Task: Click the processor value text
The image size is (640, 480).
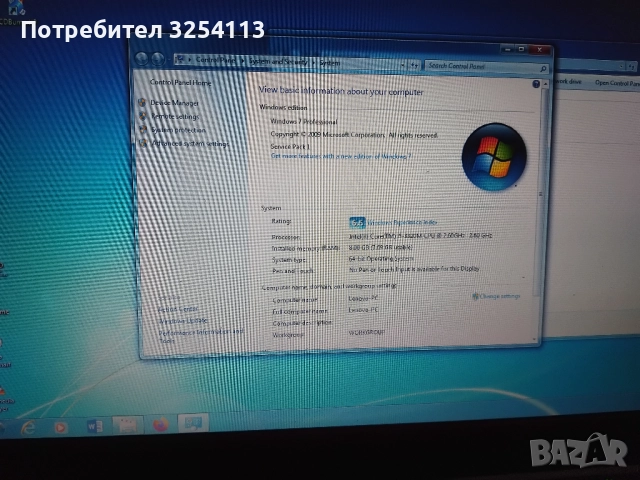Action: click(420, 236)
